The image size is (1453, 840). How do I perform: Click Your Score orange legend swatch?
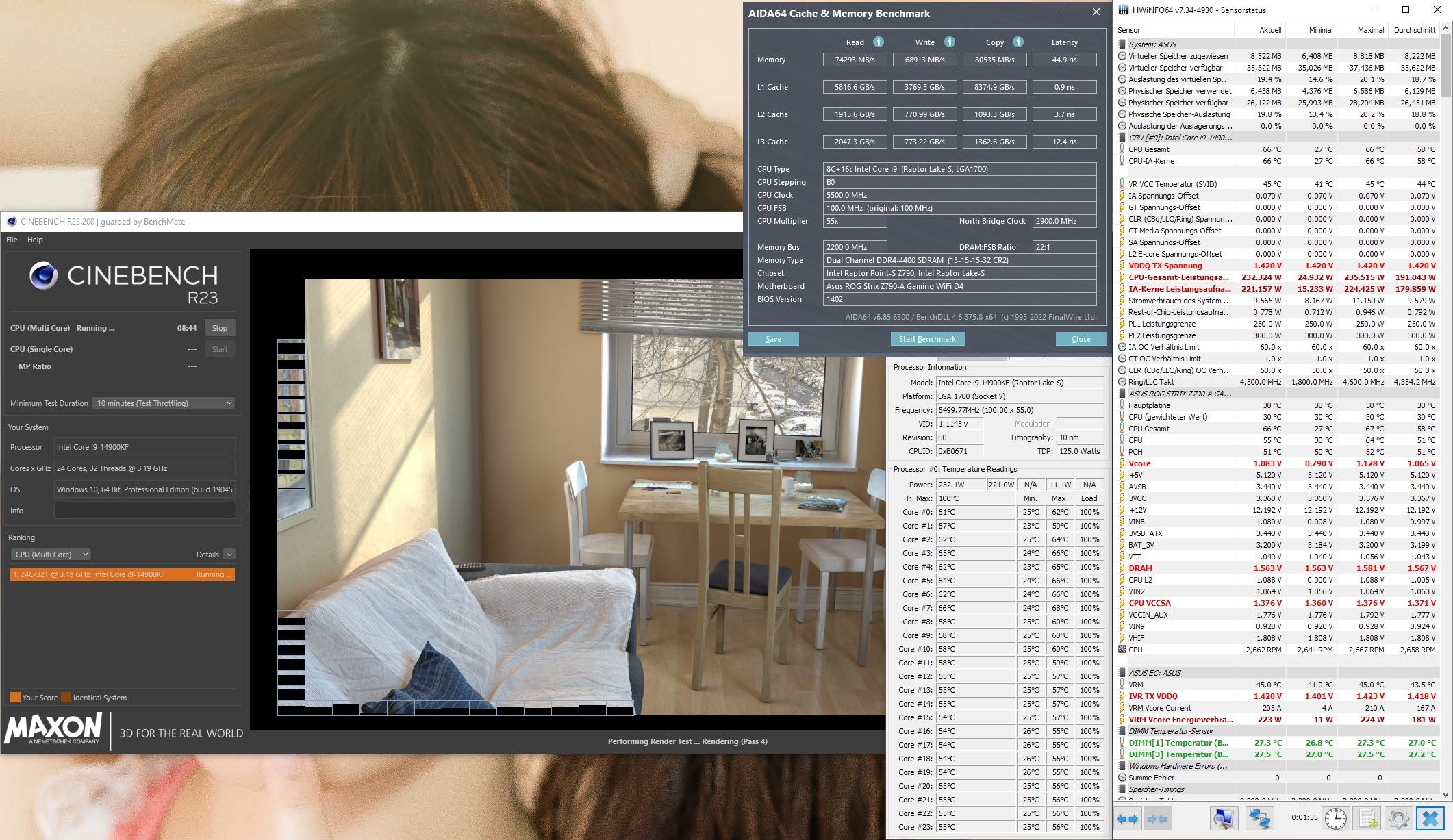tap(15, 698)
